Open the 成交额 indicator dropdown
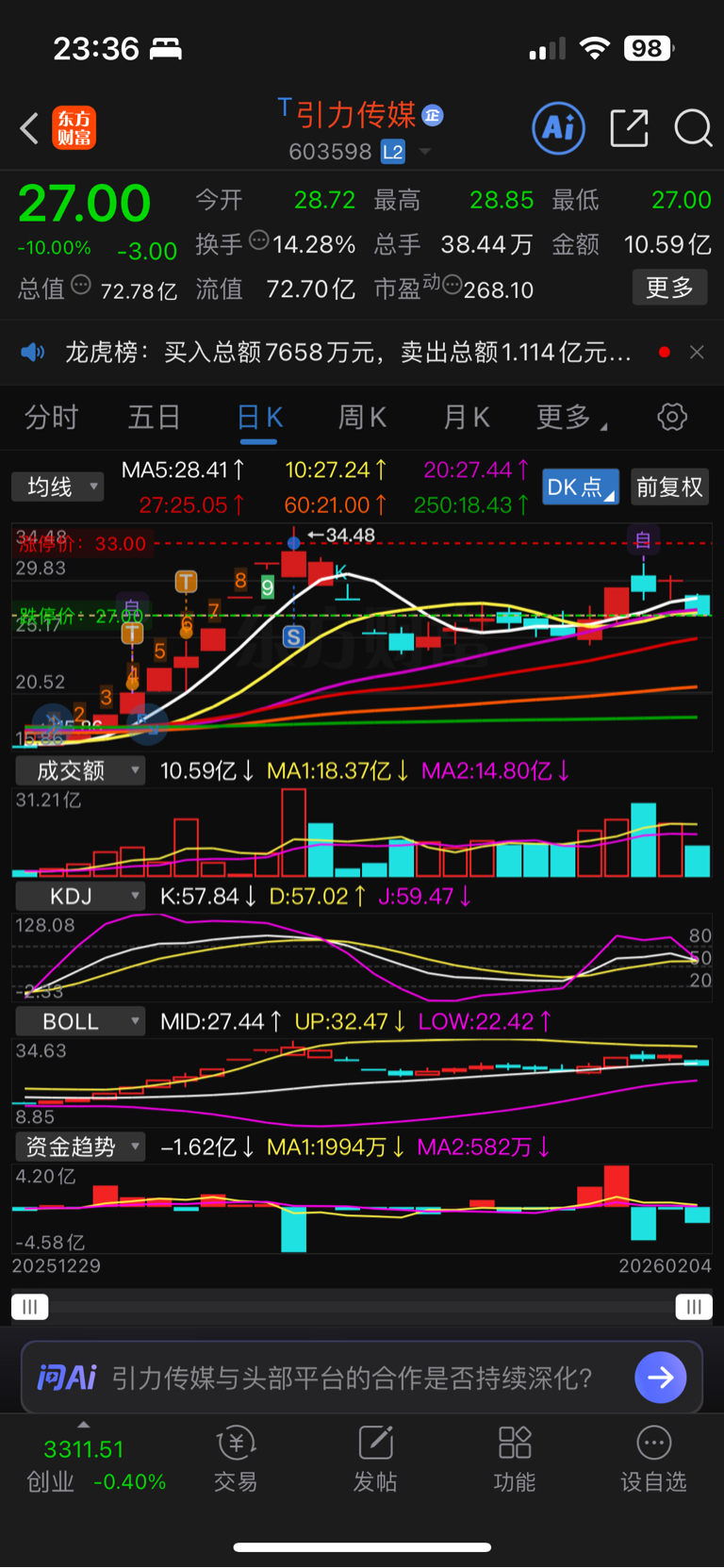The width and height of the screenshot is (724, 1568). (x=80, y=770)
